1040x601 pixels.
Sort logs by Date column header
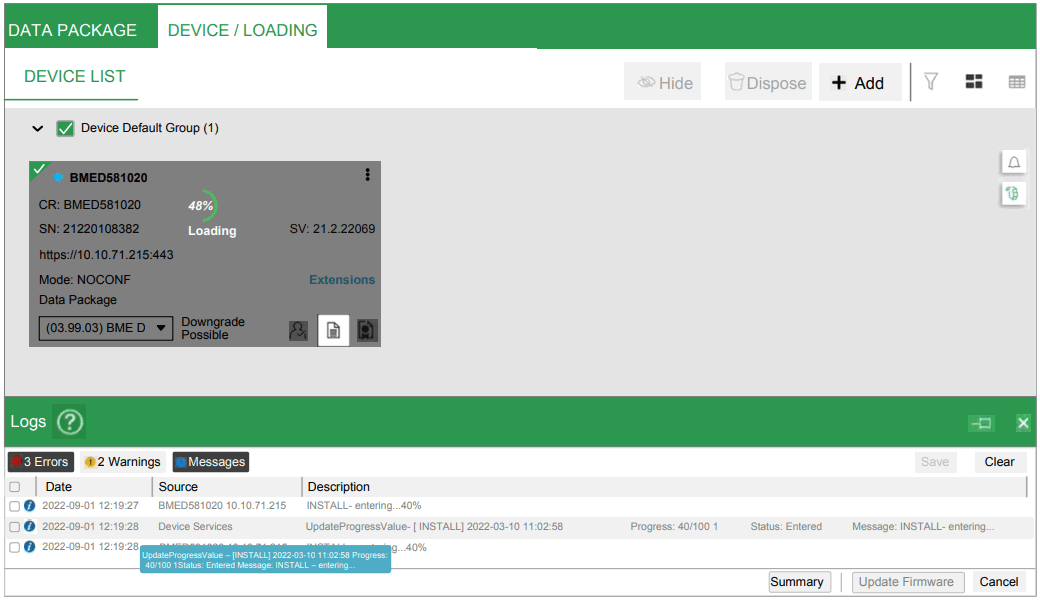(58, 487)
